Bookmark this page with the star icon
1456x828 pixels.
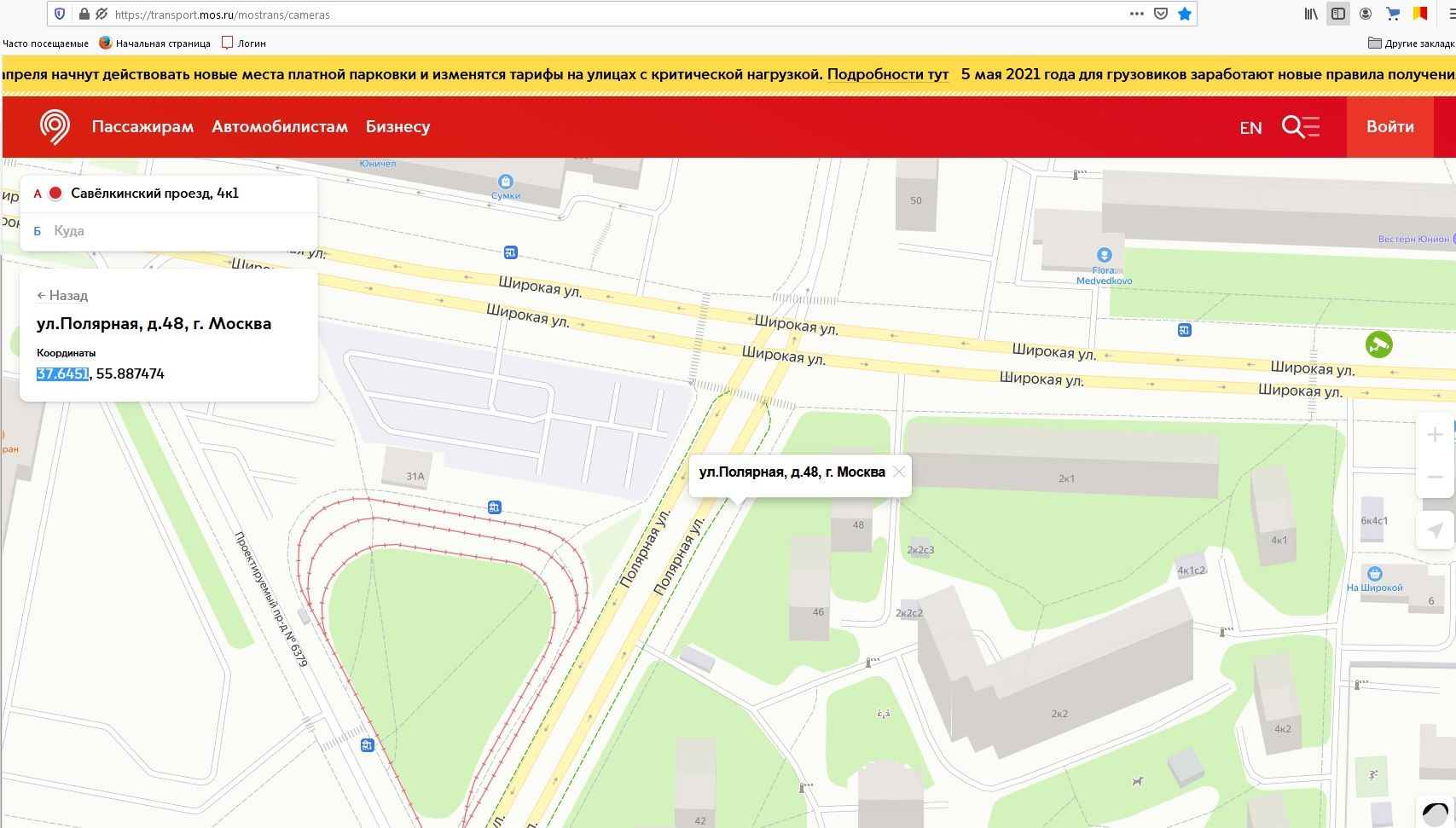point(1184,14)
